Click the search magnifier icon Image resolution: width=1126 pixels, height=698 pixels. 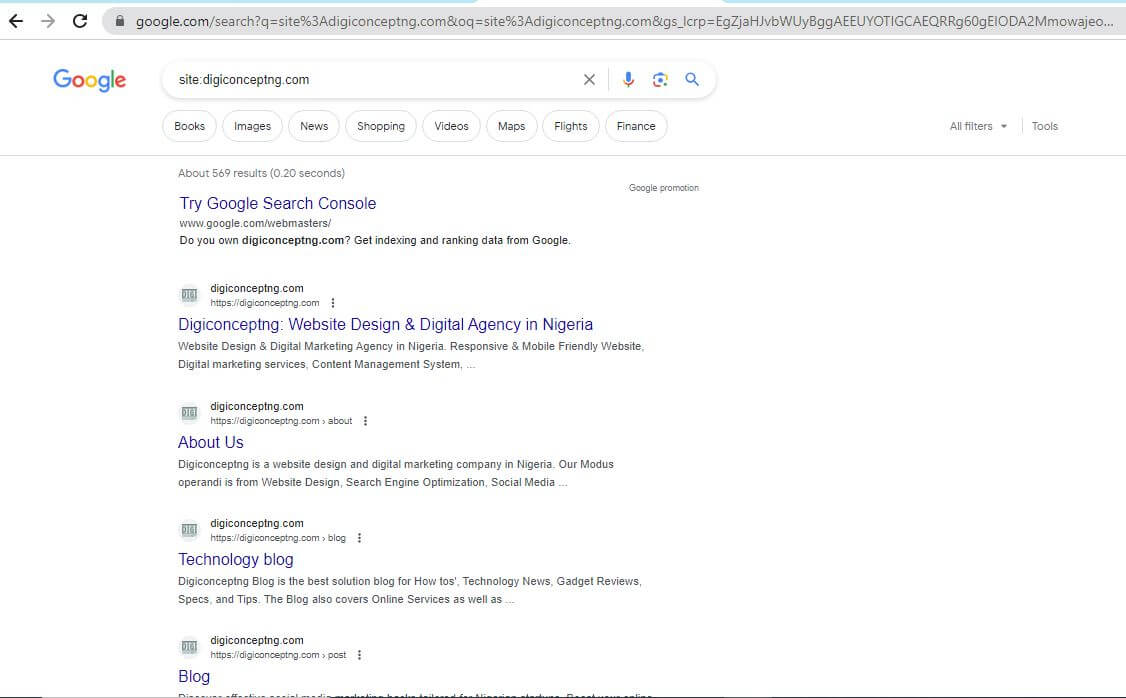tap(692, 79)
